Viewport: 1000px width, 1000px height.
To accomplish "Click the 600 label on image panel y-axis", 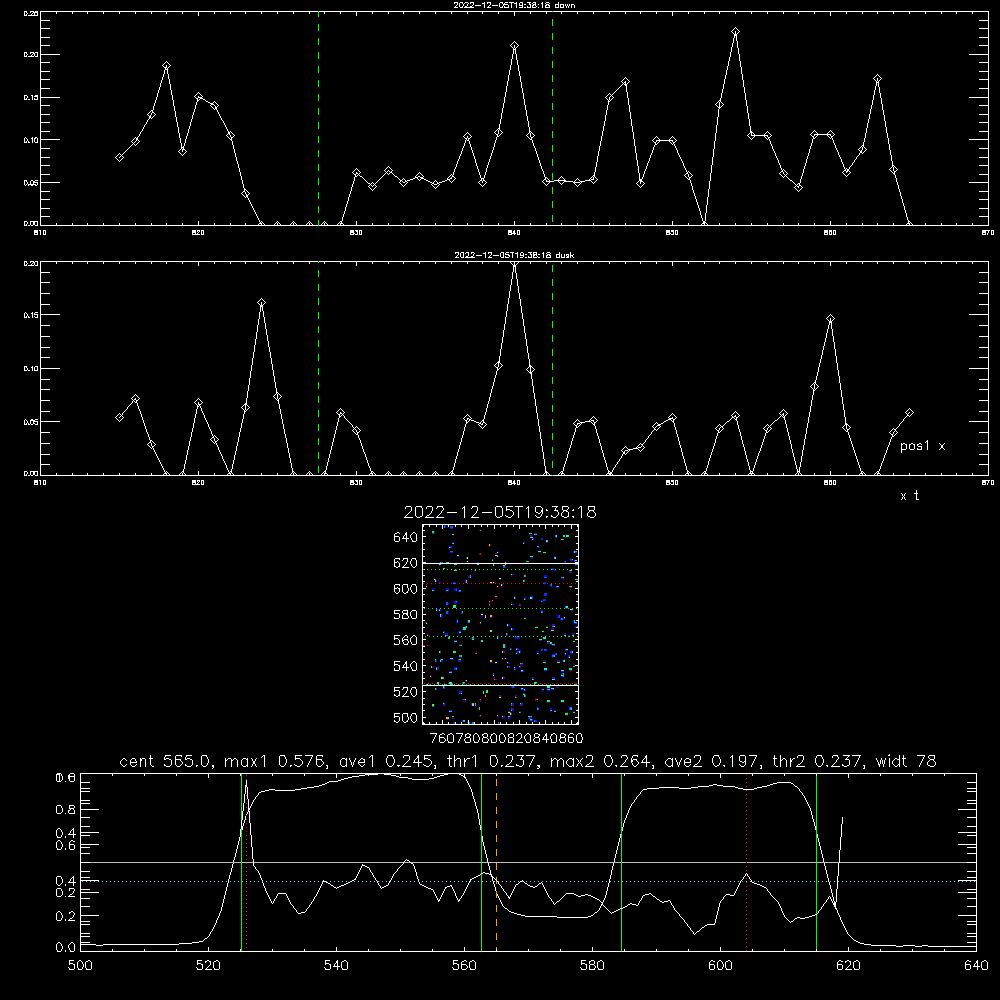I will pos(406,589).
